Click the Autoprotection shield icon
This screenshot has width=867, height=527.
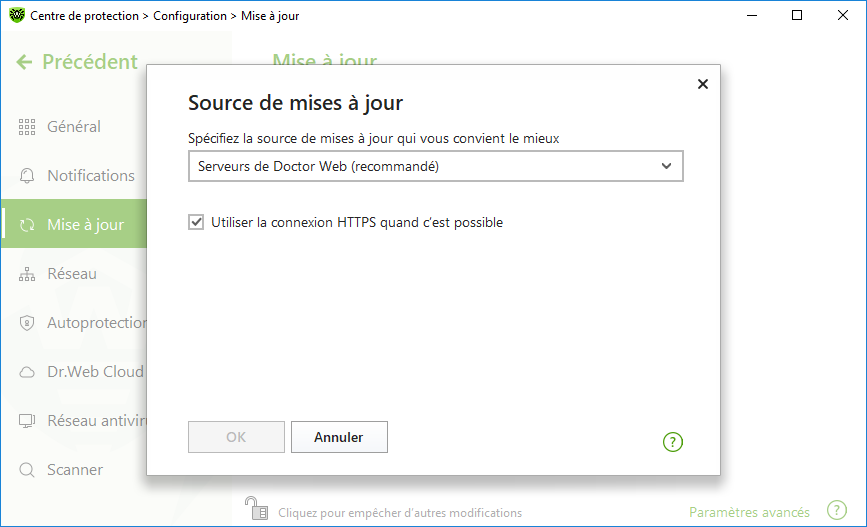coord(27,323)
